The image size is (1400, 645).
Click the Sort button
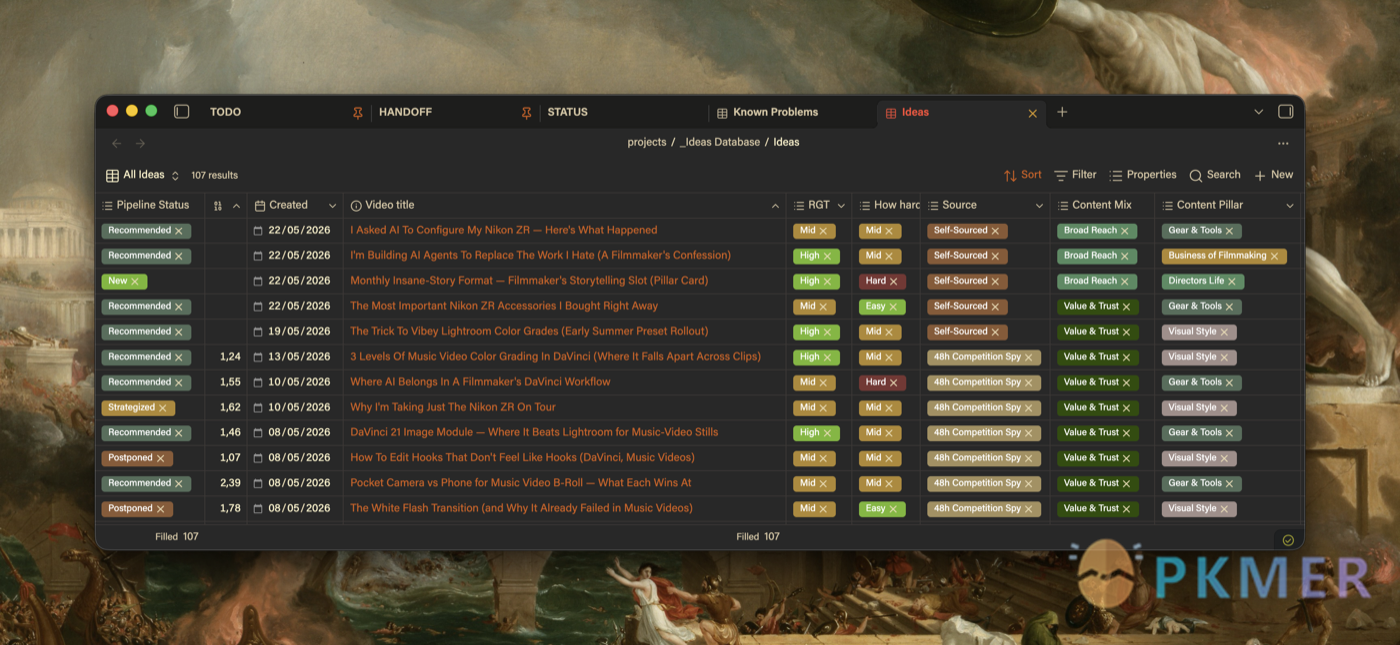(1023, 175)
